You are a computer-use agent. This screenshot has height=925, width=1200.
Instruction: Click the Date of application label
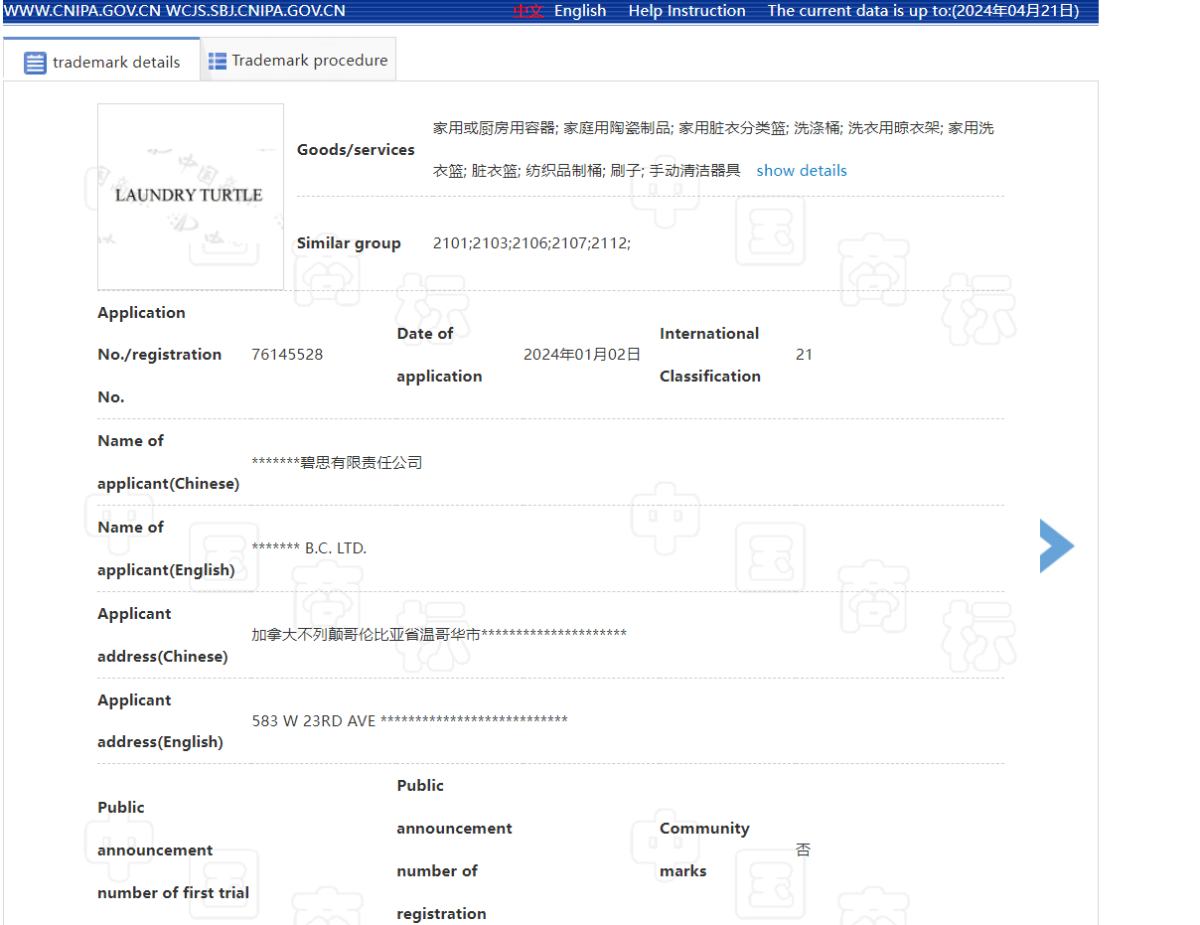pos(439,354)
